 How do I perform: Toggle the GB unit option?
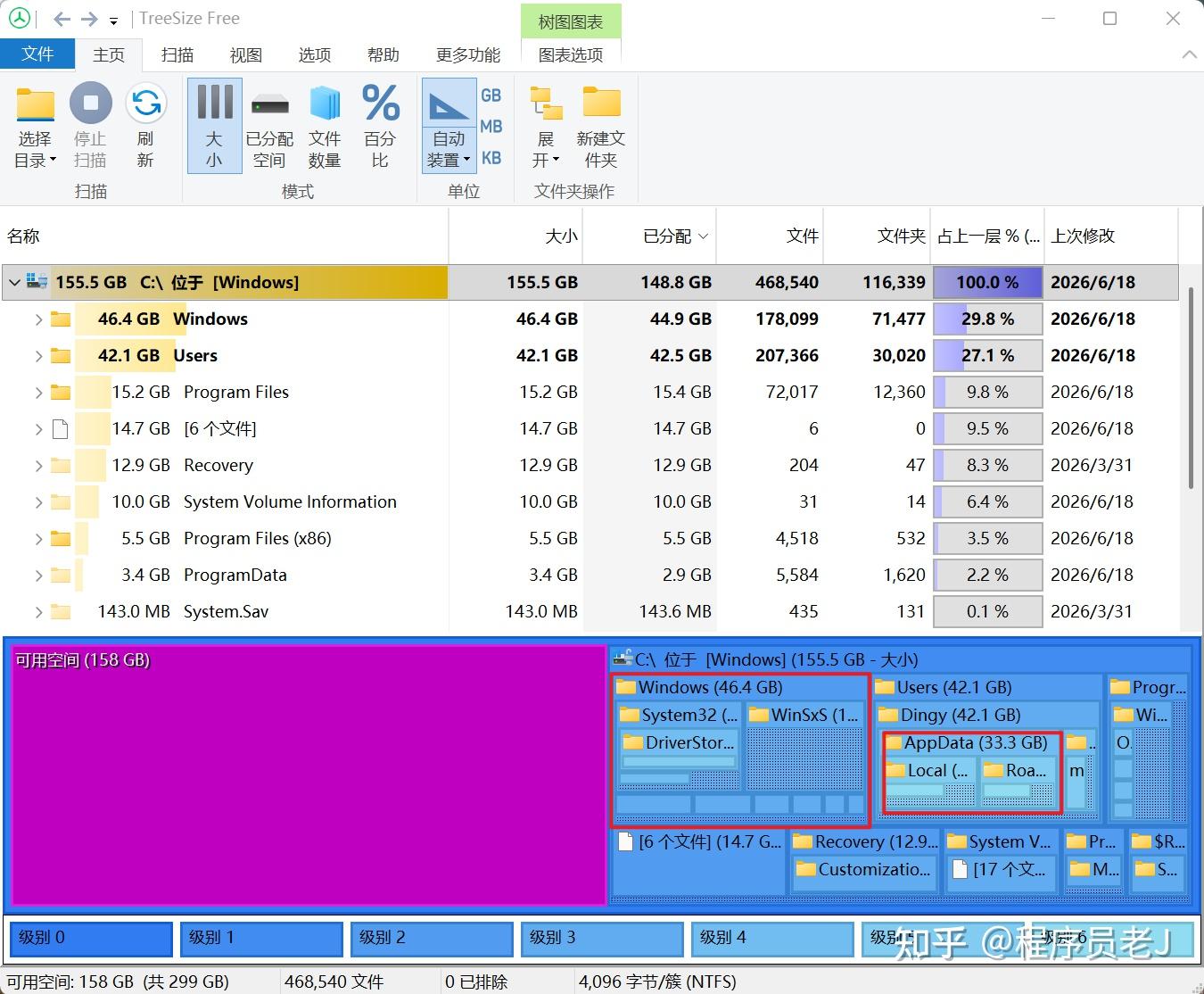[x=491, y=95]
